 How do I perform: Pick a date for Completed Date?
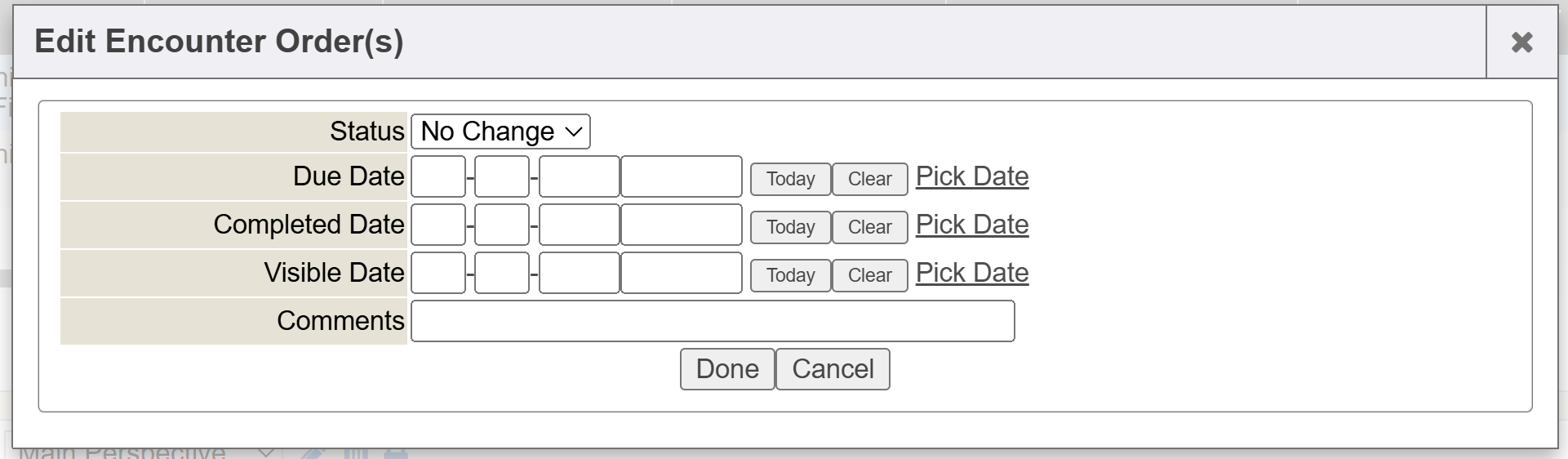pos(971,225)
